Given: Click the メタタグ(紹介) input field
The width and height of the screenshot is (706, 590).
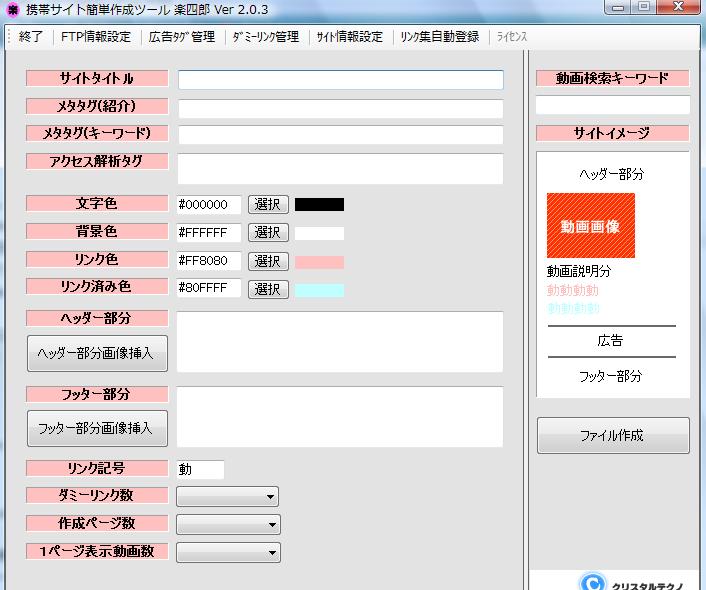Looking at the screenshot, I should (x=340, y=109).
